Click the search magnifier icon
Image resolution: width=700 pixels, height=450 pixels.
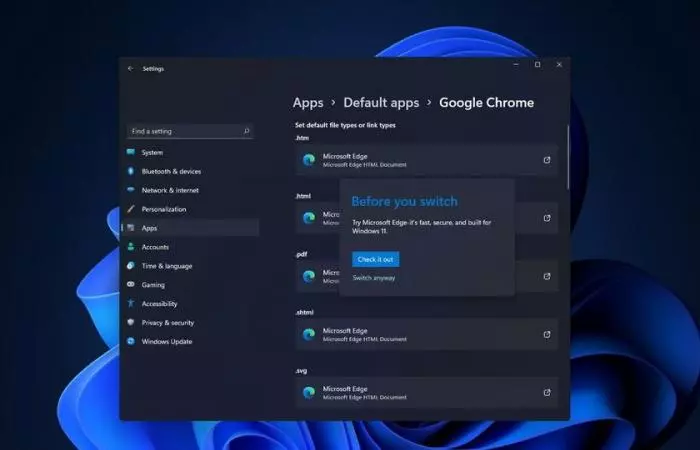point(246,131)
